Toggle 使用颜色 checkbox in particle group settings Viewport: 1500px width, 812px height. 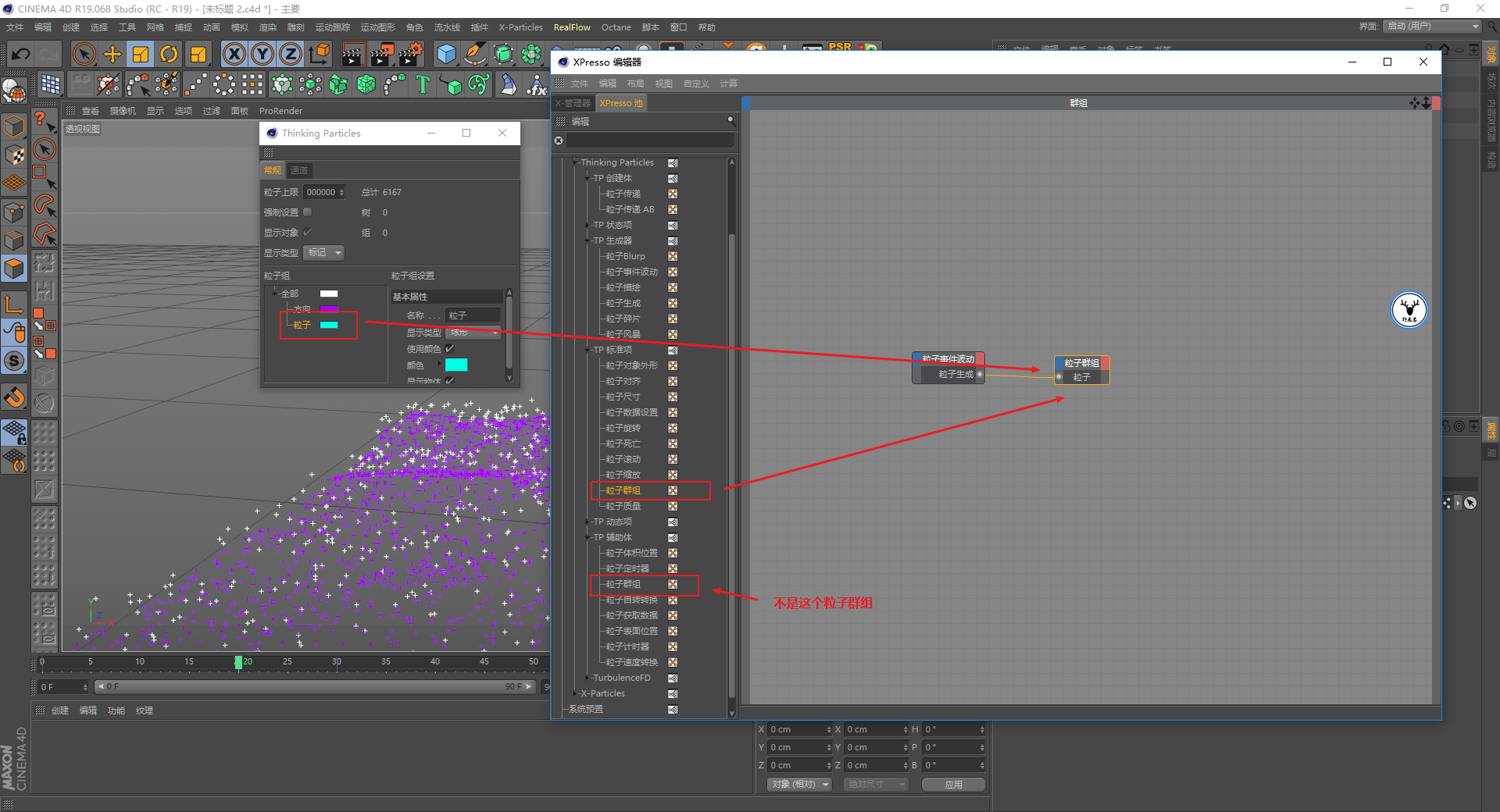[x=450, y=348]
